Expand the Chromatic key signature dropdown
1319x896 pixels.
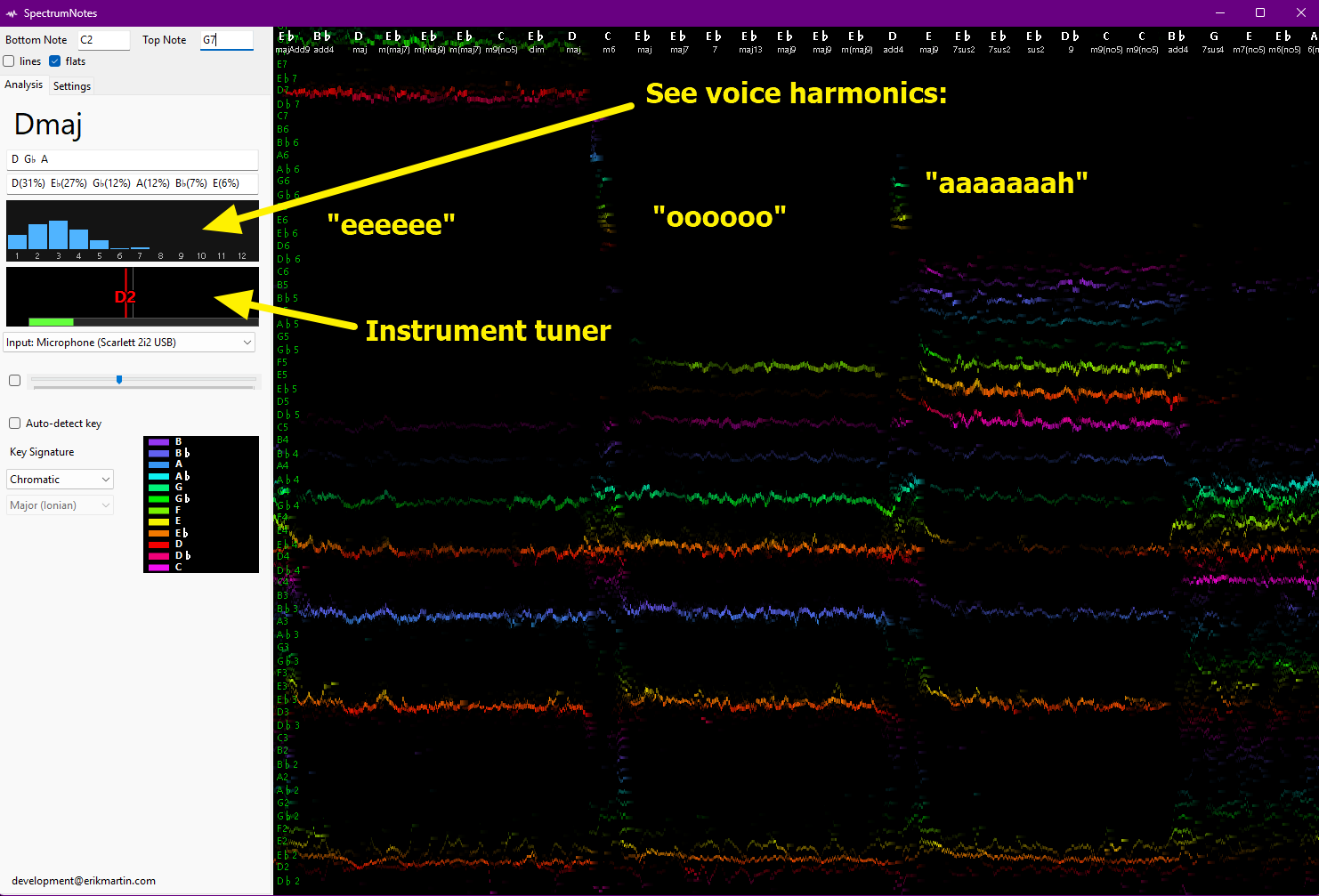point(60,480)
